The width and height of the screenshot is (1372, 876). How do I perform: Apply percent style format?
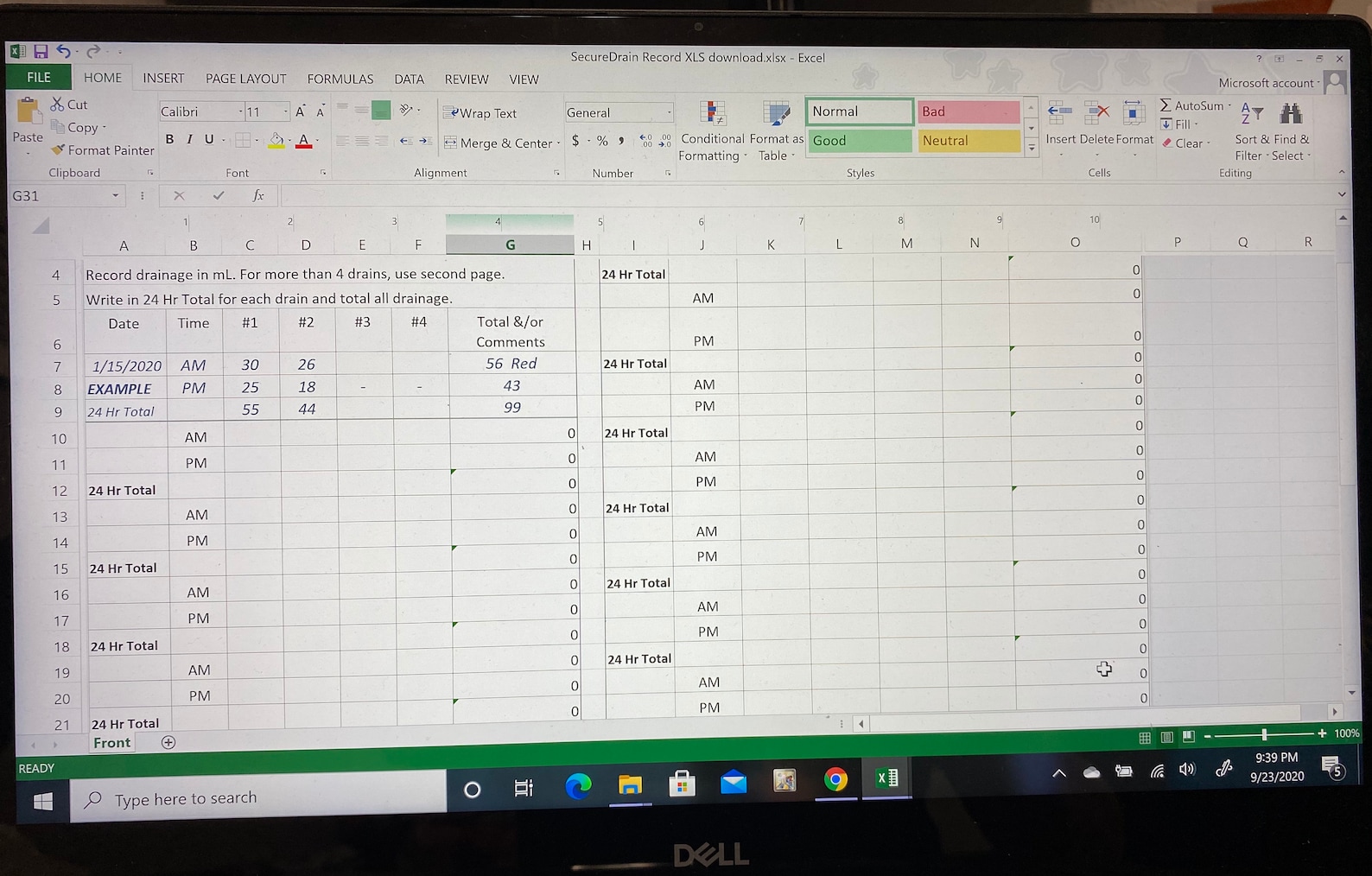pyautogui.click(x=602, y=141)
